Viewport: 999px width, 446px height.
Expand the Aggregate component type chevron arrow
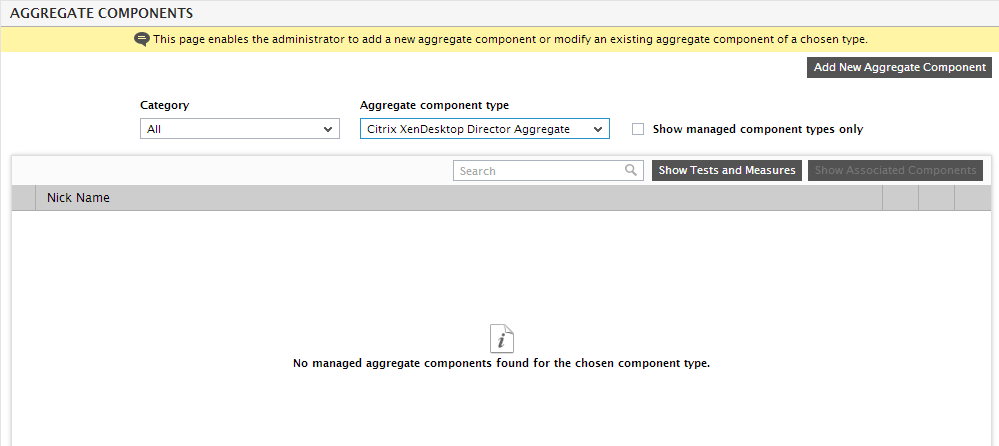point(598,129)
